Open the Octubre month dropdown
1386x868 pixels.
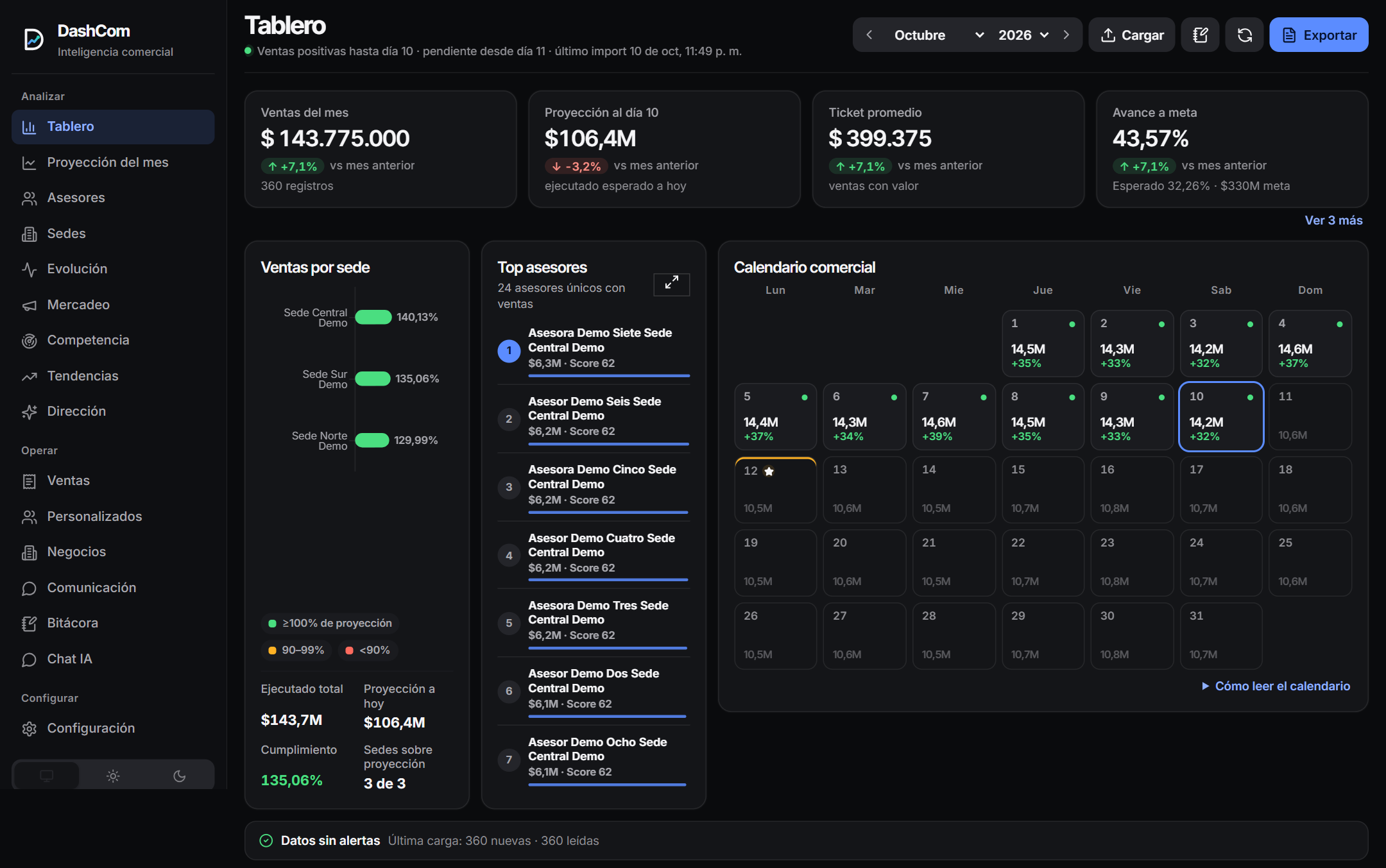938,35
